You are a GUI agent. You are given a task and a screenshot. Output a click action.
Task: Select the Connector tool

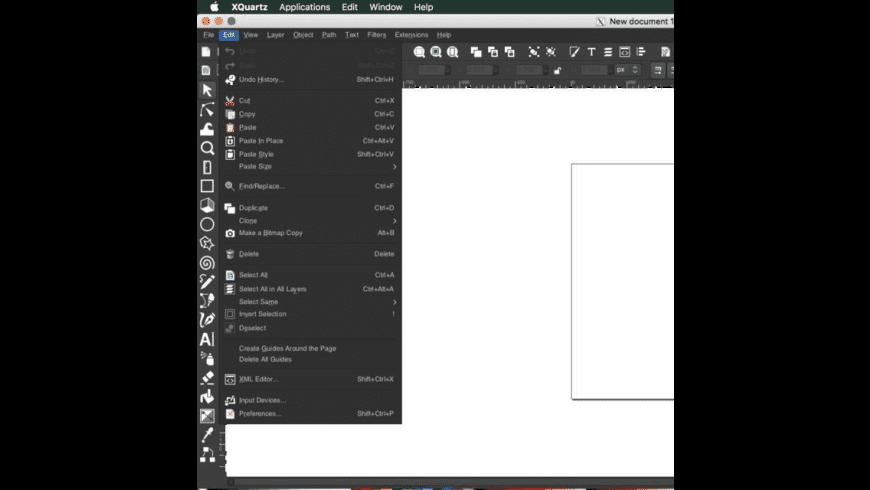[x=207, y=454]
